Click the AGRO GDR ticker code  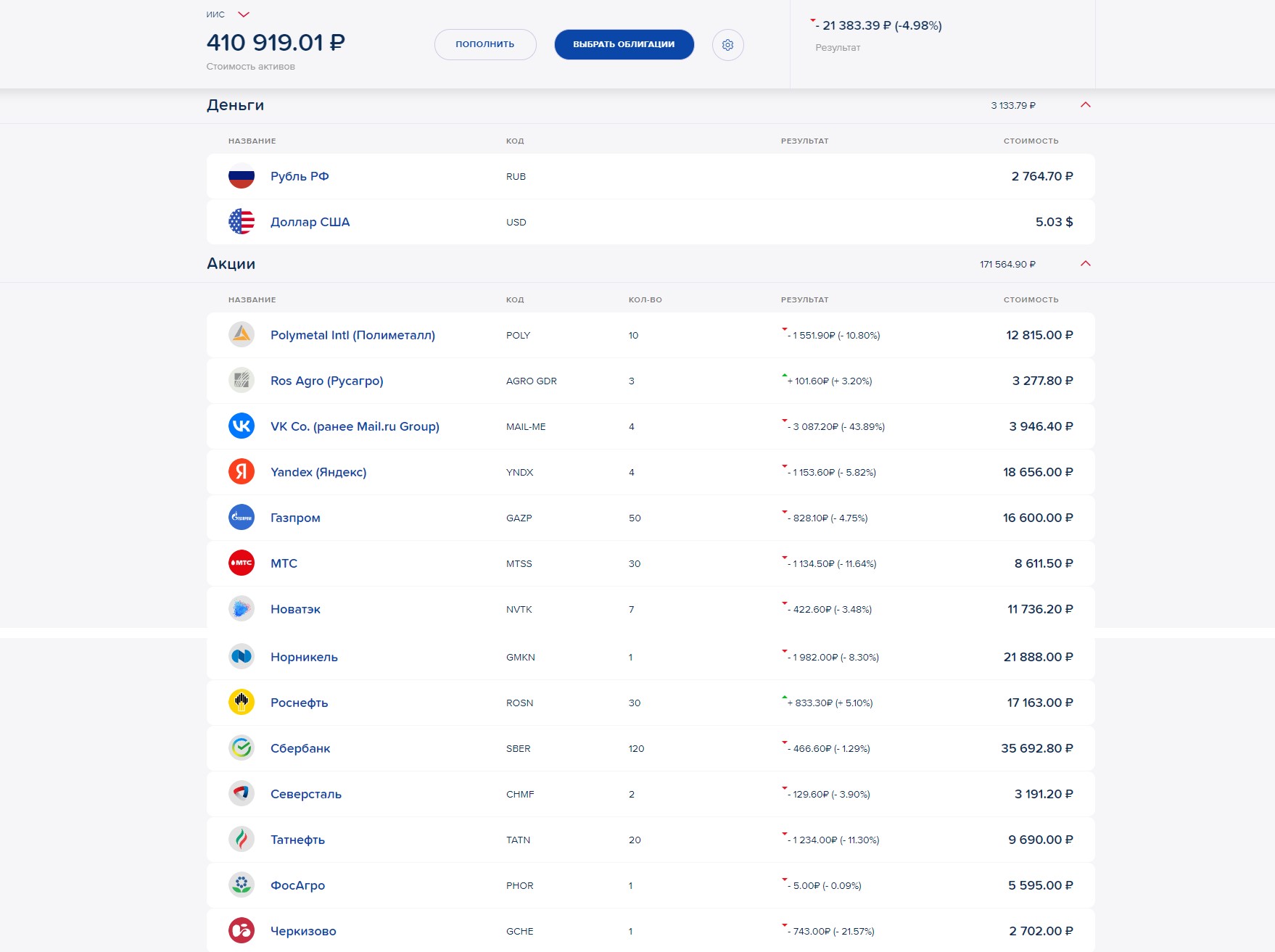click(x=532, y=381)
